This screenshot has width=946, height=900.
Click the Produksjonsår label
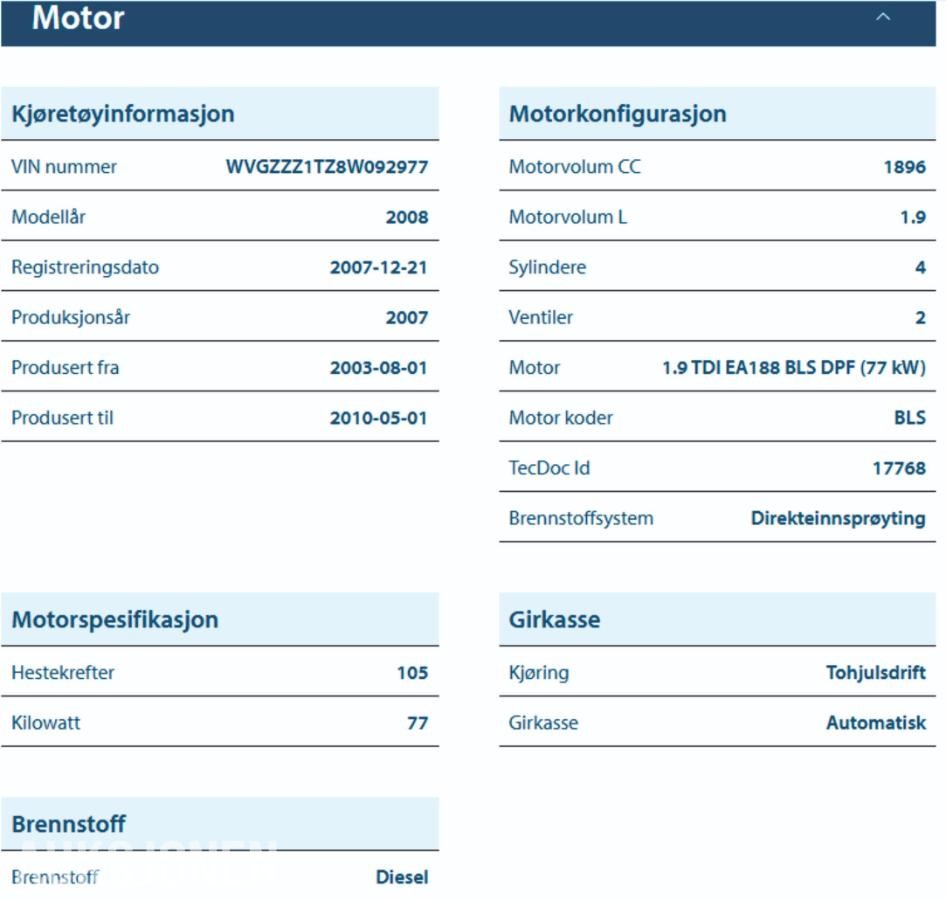[71, 317]
